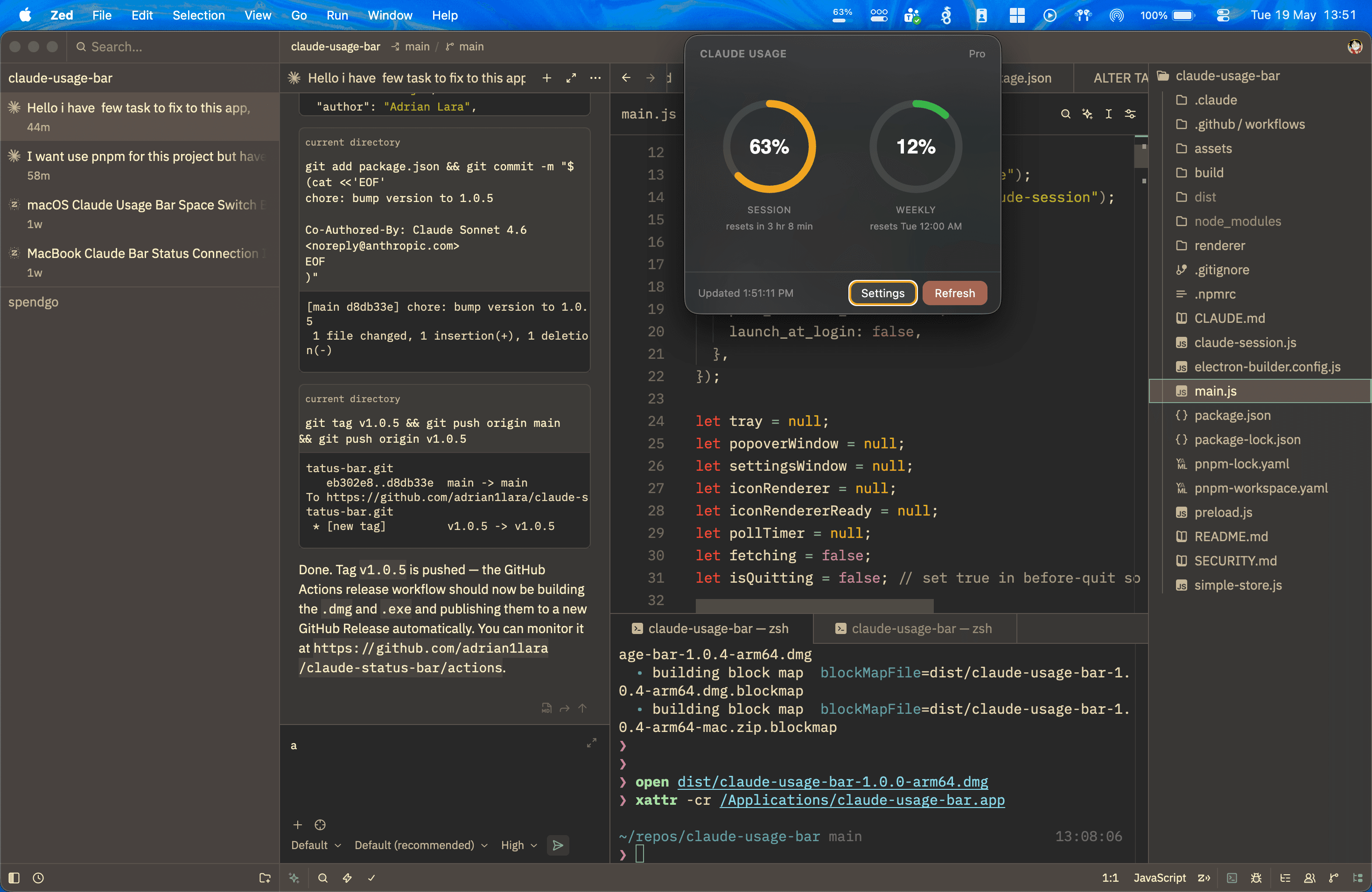Open the claude-usage-bar project name in title bar
The image size is (1372, 892).
pos(336,47)
